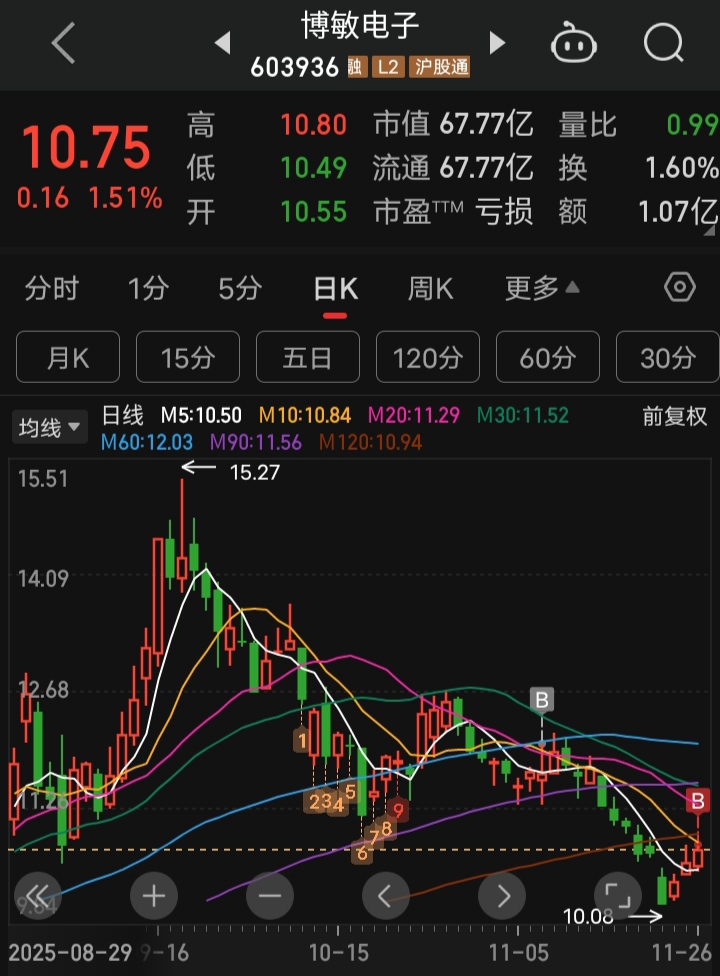Choose the 60分 period button
The height and width of the screenshot is (976, 720).
tap(548, 357)
